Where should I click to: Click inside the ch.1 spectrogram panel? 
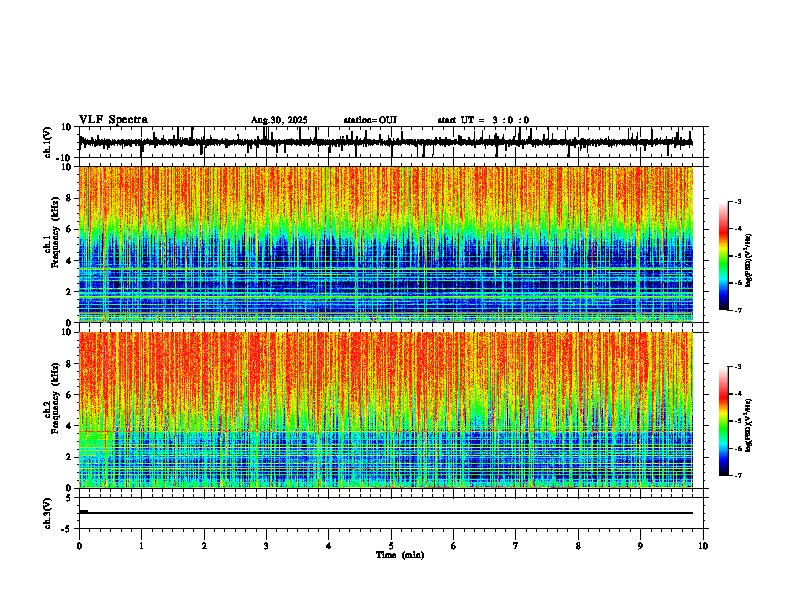point(386,244)
